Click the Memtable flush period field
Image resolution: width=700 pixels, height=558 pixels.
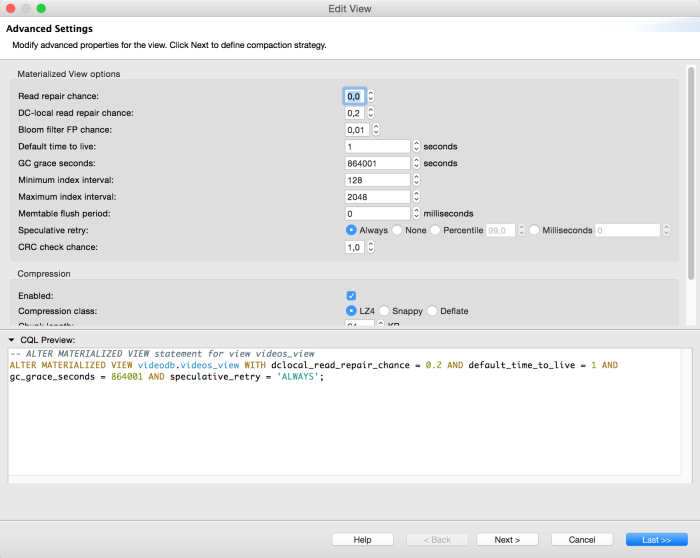[377, 213]
